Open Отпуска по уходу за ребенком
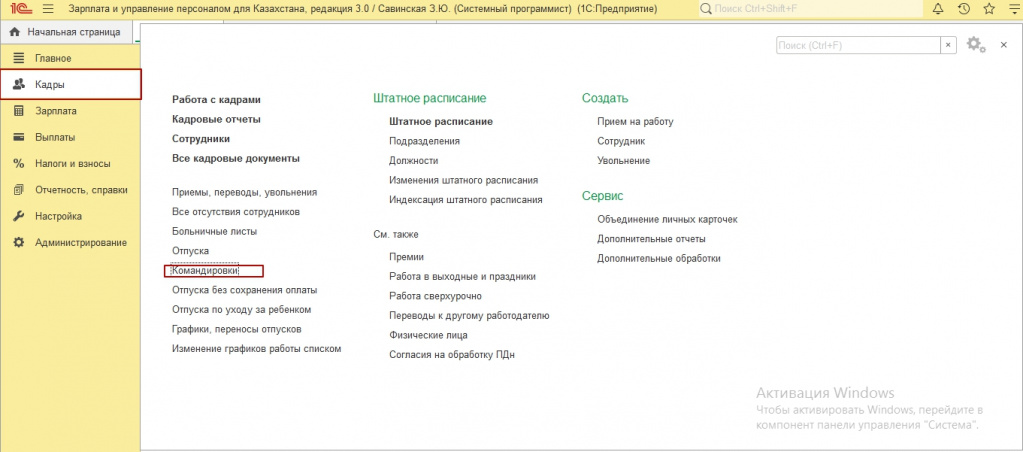 (x=241, y=309)
